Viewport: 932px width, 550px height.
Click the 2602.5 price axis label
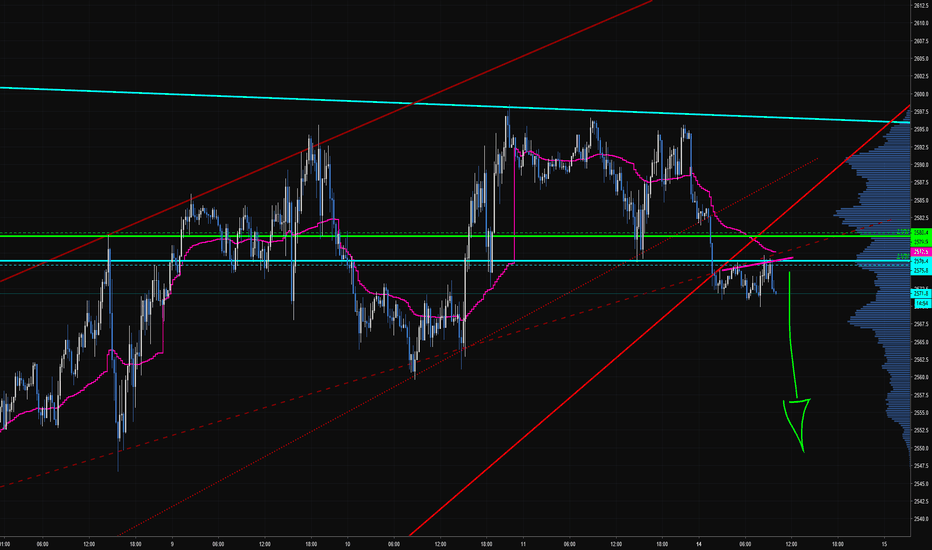point(921,76)
